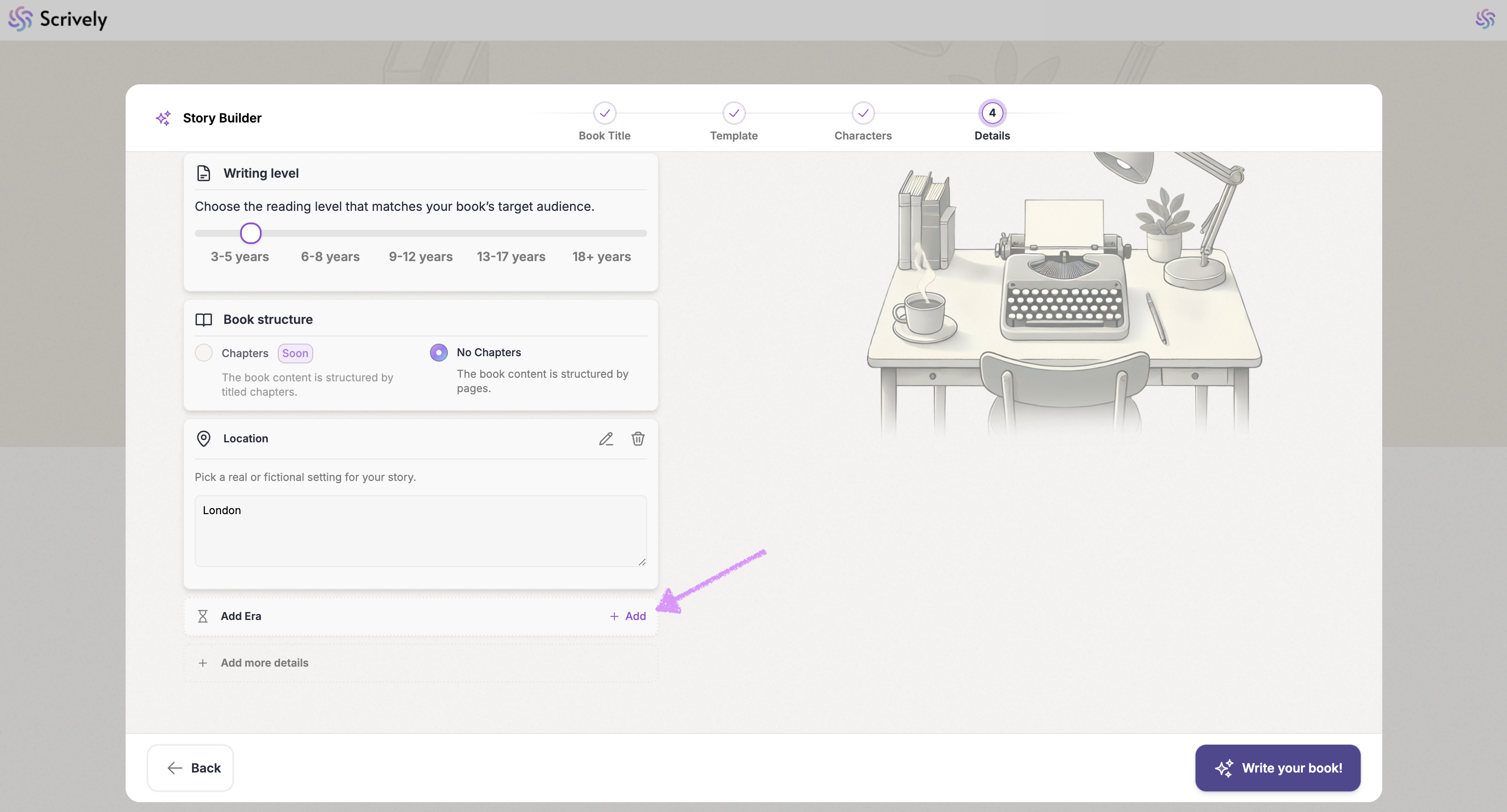Delete Location using the trash icon
The width and height of the screenshot is (1507, 812).
[638, 439]
